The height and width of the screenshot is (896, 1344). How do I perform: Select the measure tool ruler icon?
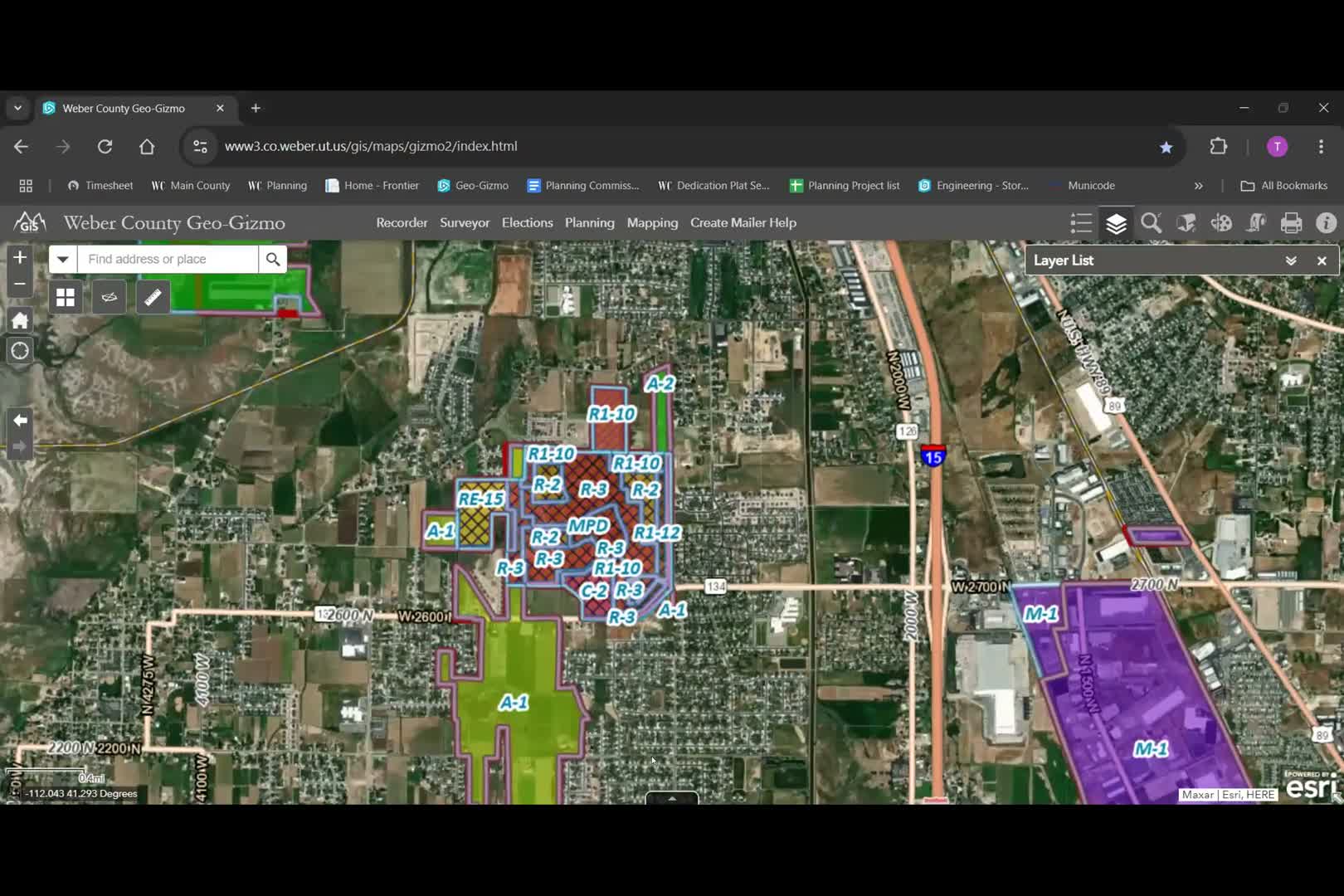click(x=153, y=296)
